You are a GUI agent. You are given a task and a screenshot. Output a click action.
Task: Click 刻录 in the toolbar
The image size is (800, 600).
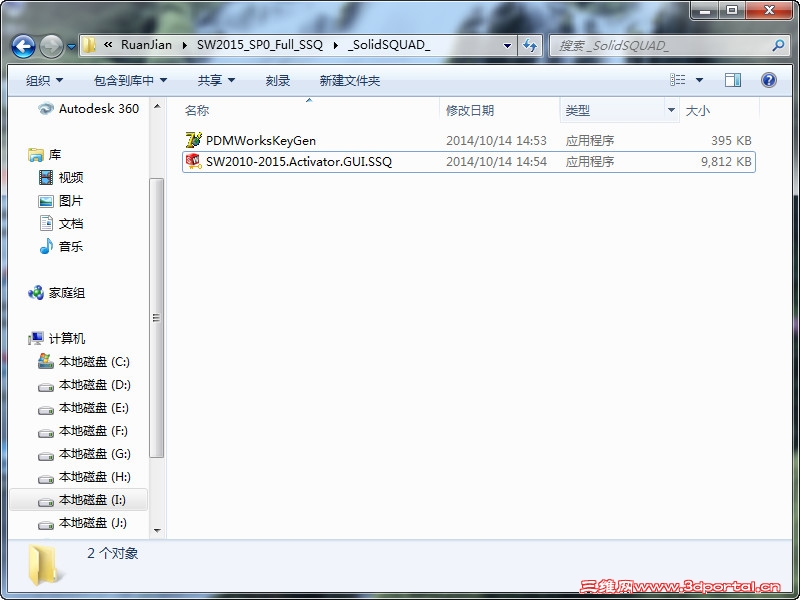[278, 80]
